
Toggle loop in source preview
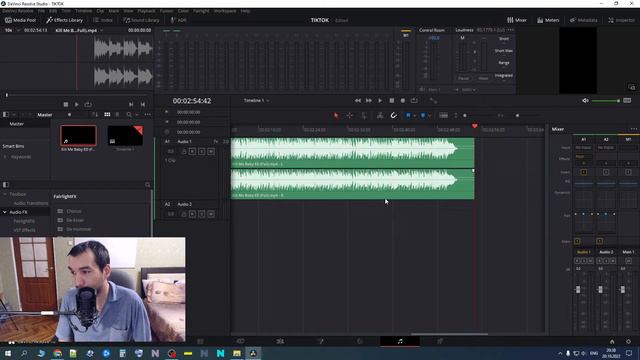coord(88,104)
